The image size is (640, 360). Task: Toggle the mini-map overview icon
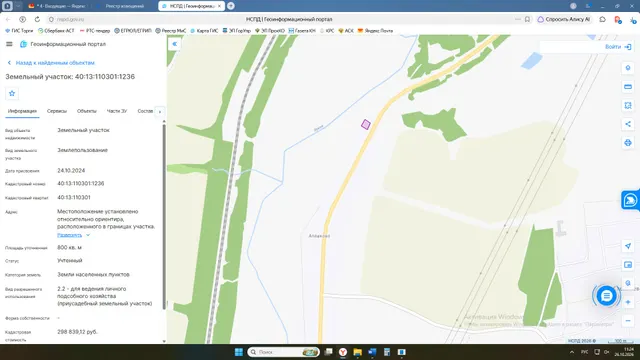point(628,265)
